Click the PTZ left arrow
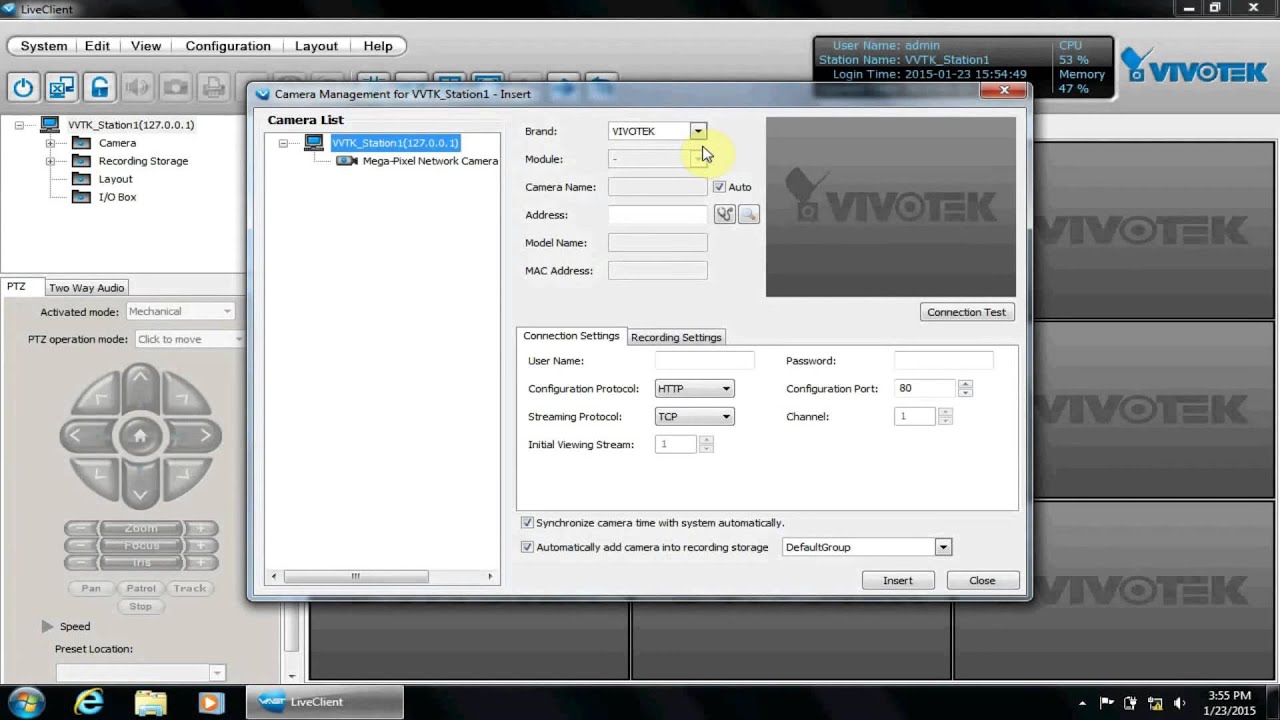 76,435
